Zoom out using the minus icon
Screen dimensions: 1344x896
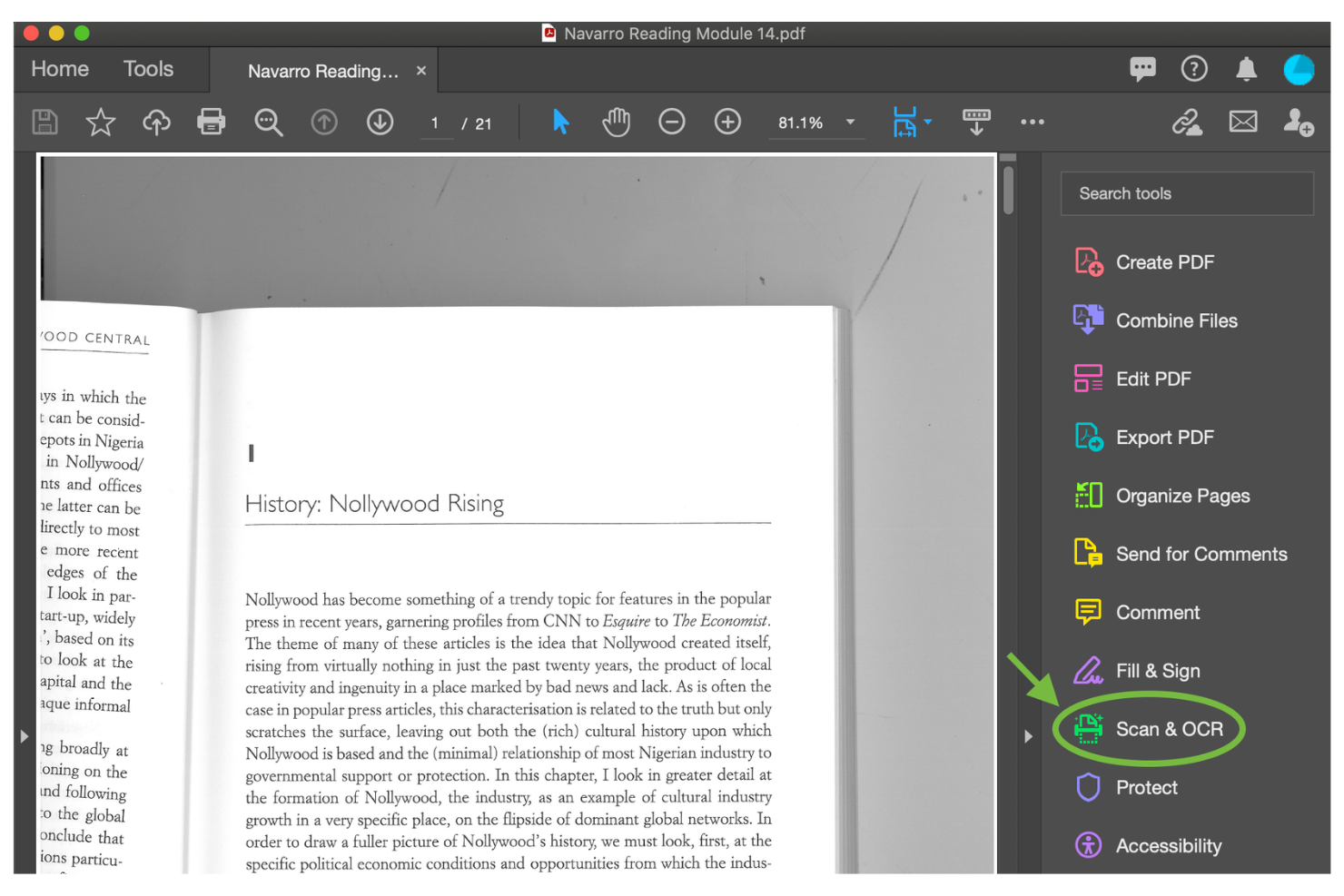click(x=672, y=121)
